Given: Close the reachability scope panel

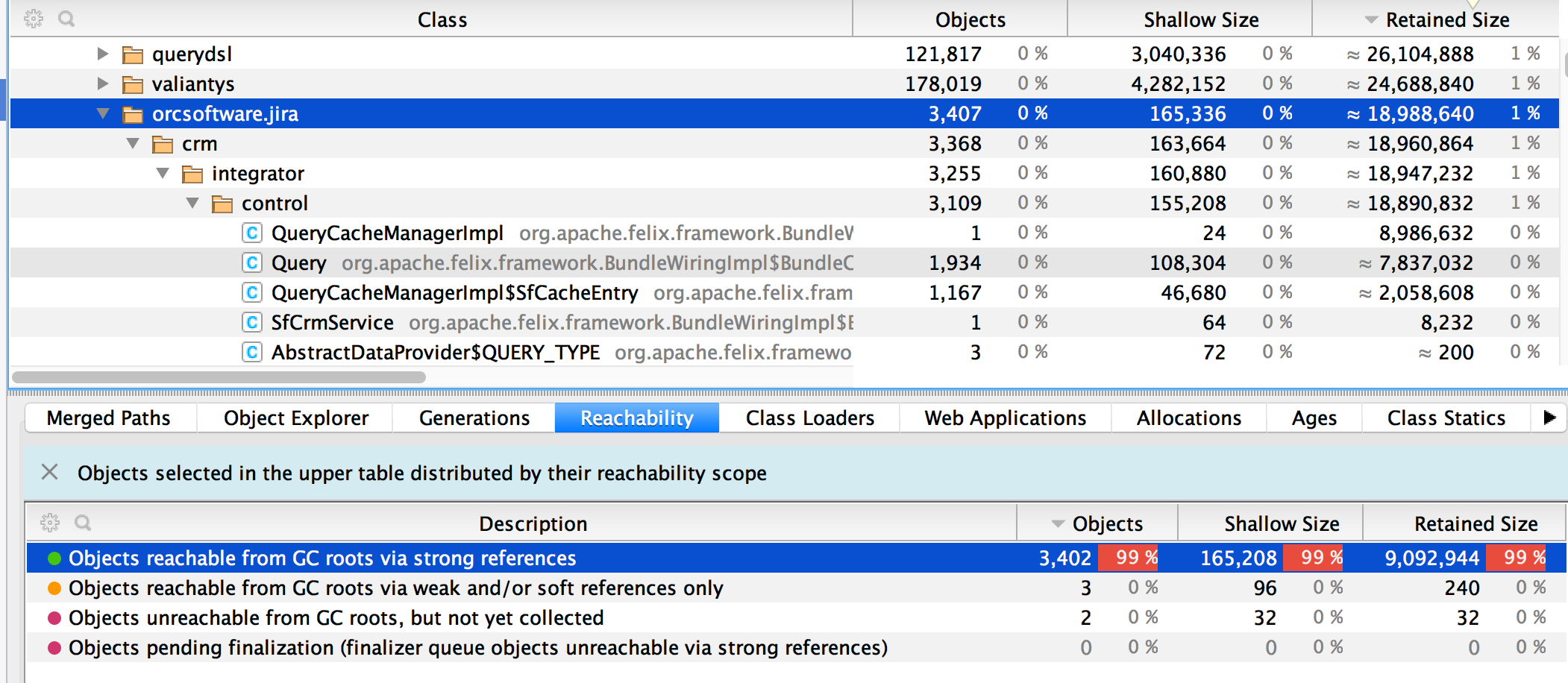Looking at the screenshot, I should 49,473.
